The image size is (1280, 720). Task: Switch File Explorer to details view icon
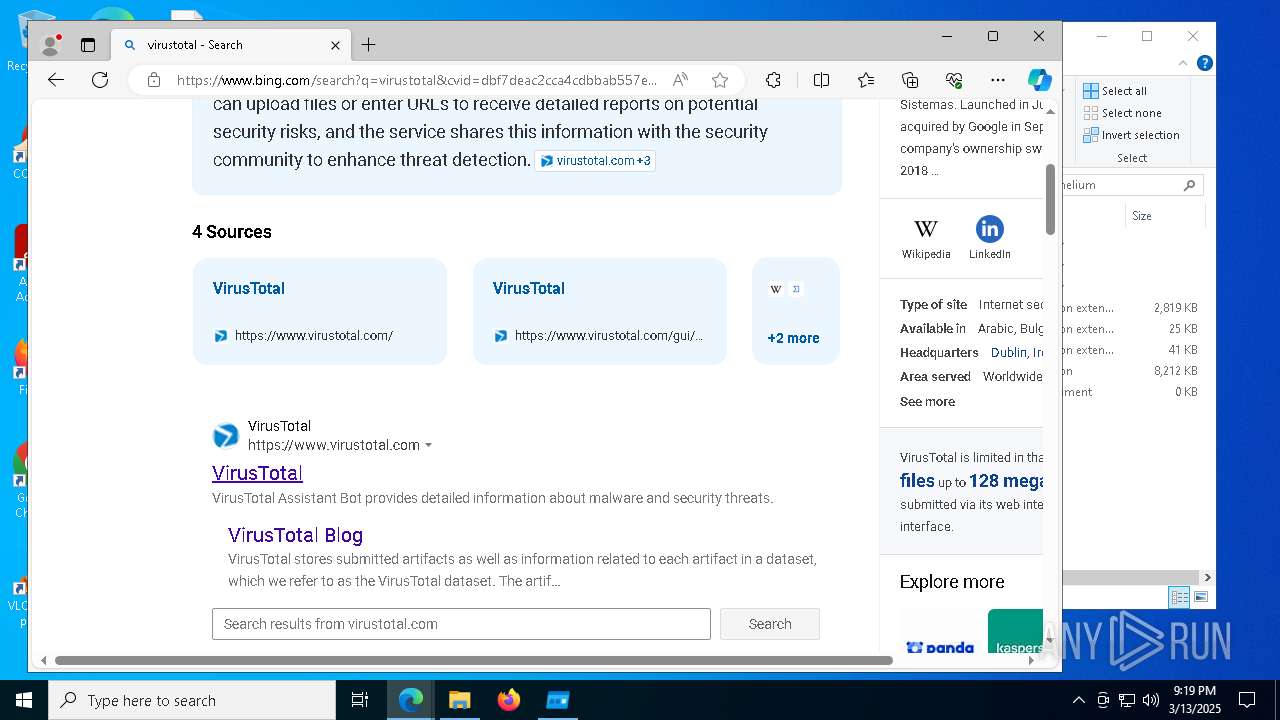coord(1179,597)
